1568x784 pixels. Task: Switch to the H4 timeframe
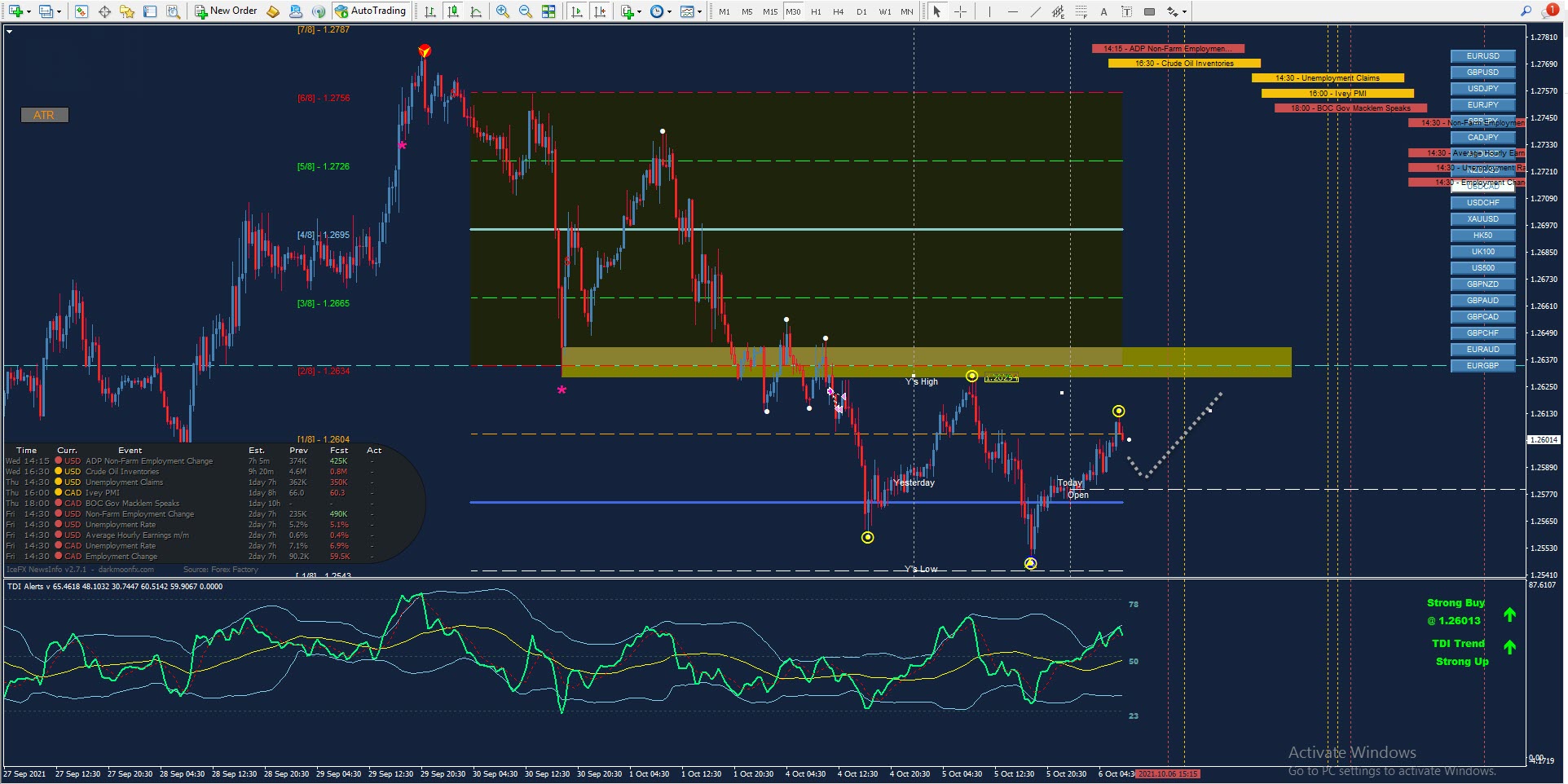839,11
